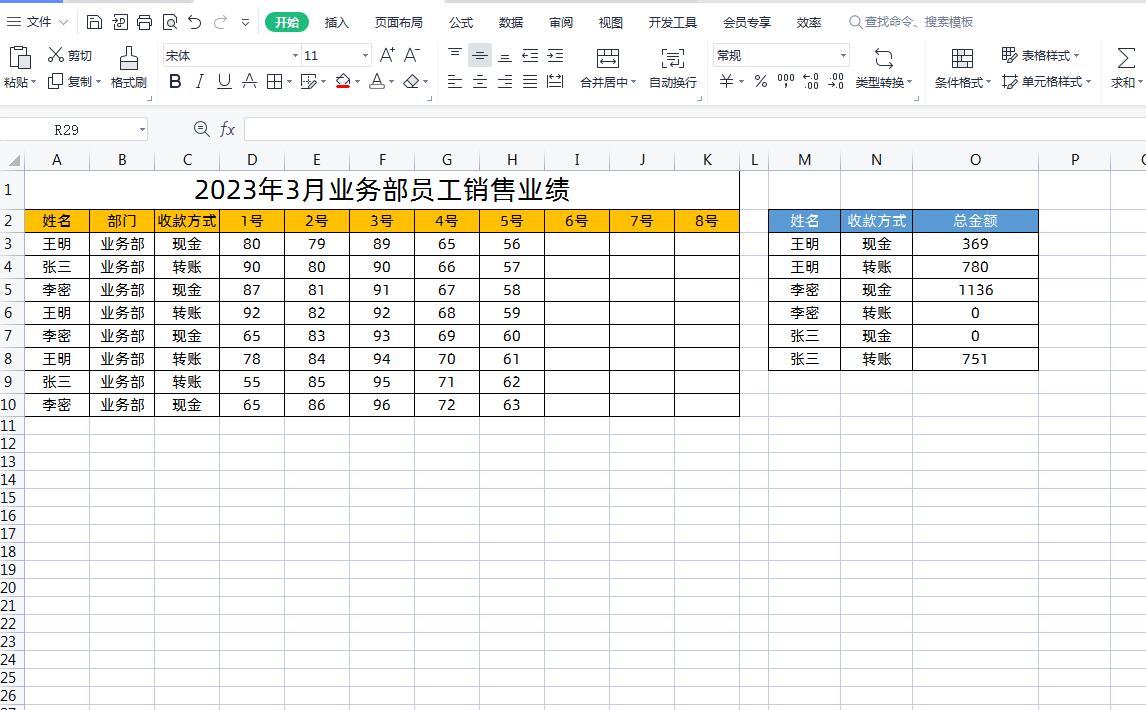Toggle underline formatting
1146x710 pixels.
(x=224, y=81)
